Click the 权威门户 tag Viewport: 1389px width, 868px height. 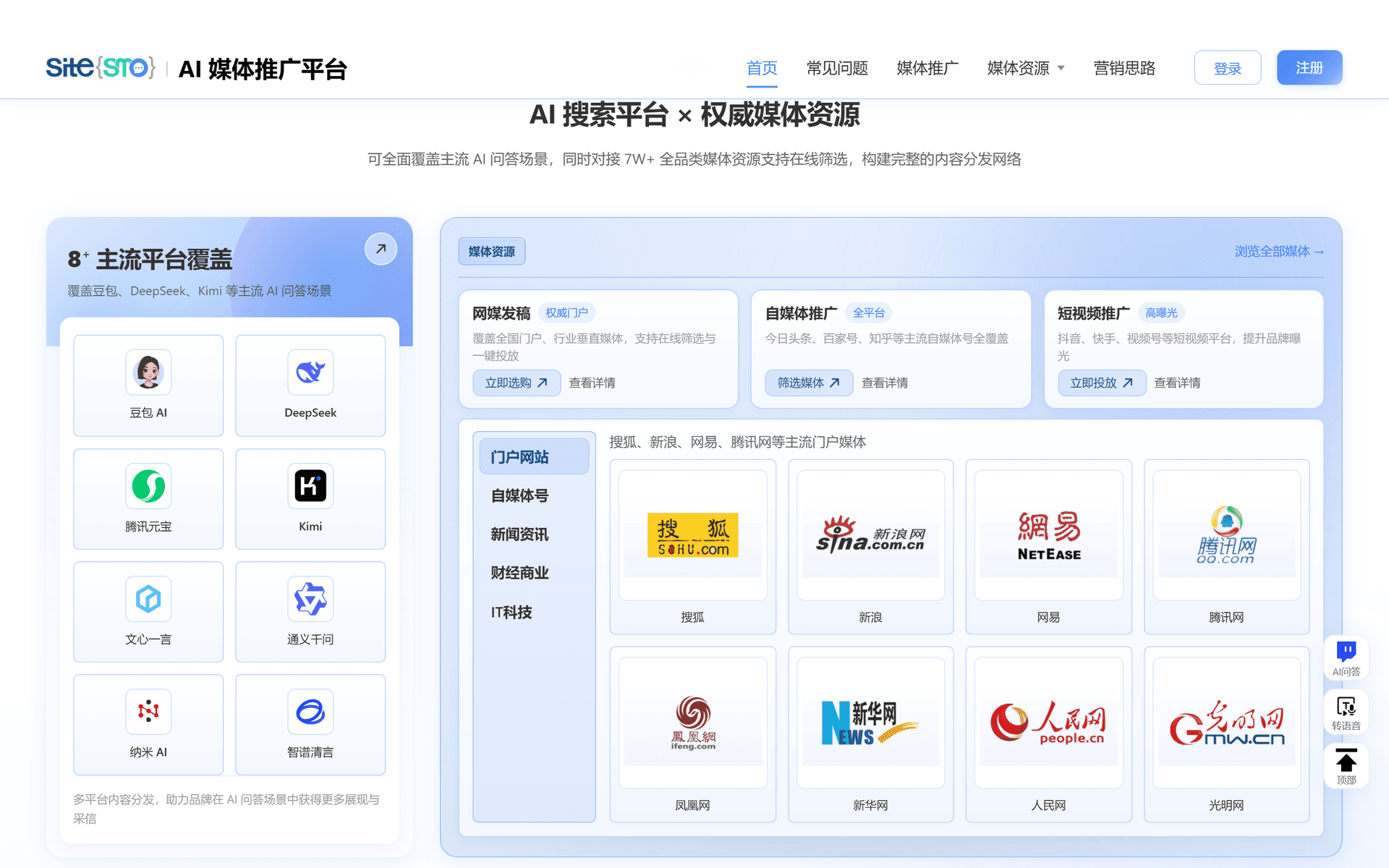[566, 312]
